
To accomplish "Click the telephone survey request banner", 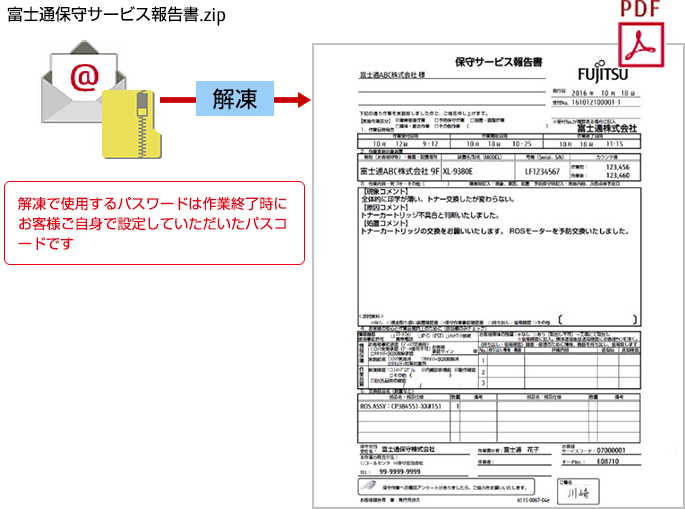I will 446,487.
